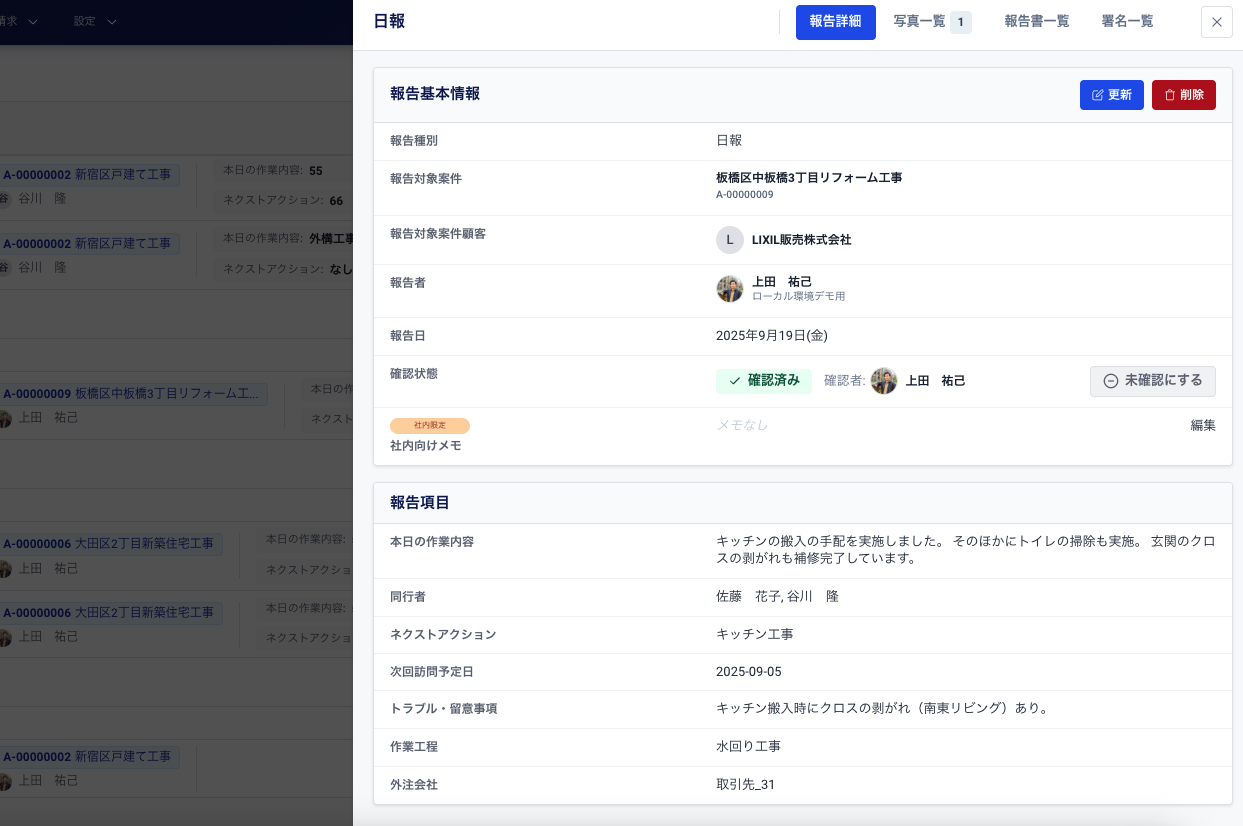The image size is (1243, 826).
Task: Click the trash icon on the 削除 button
Action: (x=1170, y=95)
